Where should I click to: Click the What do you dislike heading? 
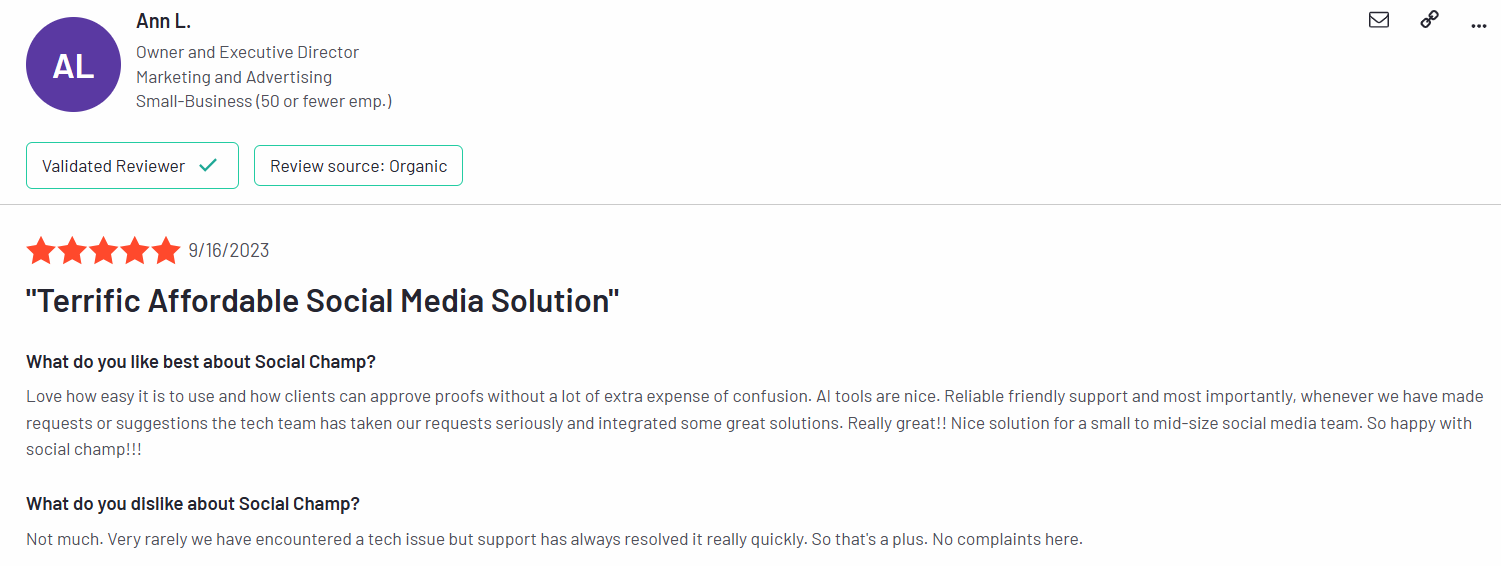(193, 504)
